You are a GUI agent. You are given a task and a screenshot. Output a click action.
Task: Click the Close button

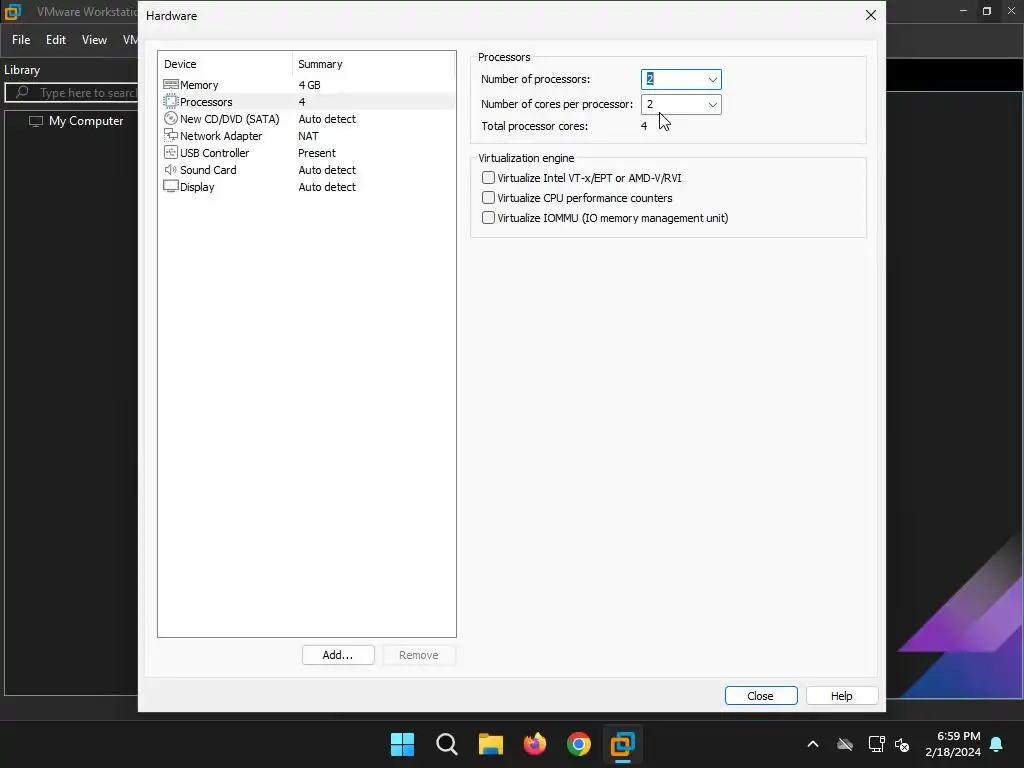click(761, 696)
